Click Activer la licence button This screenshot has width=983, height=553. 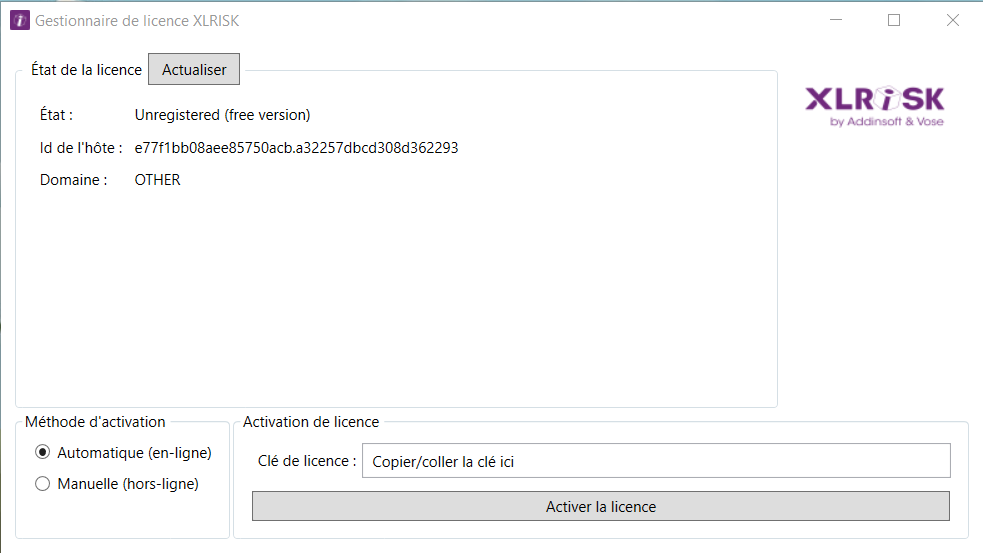pos(600,507)
